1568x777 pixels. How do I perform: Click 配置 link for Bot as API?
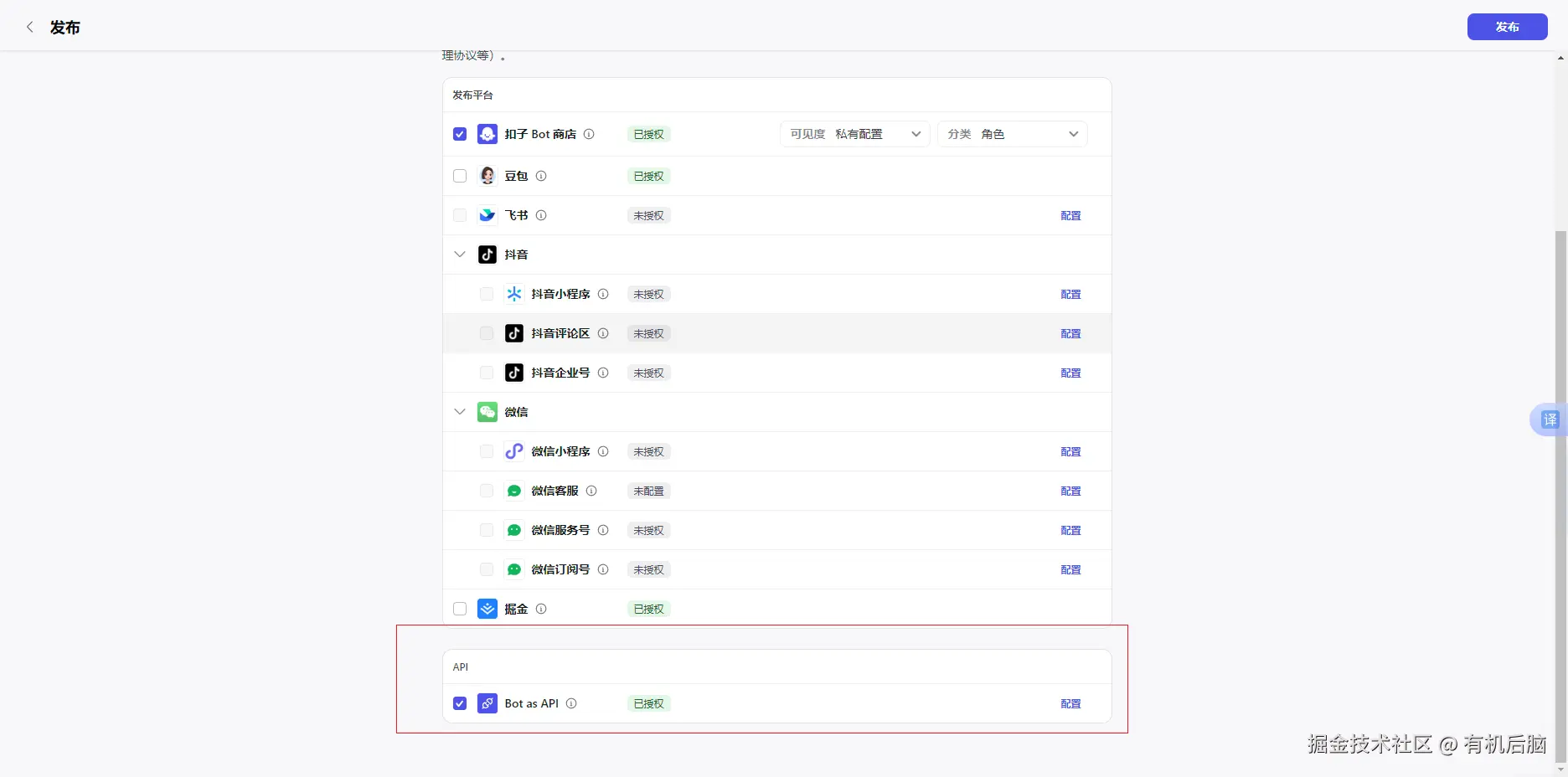(1070, 703)
